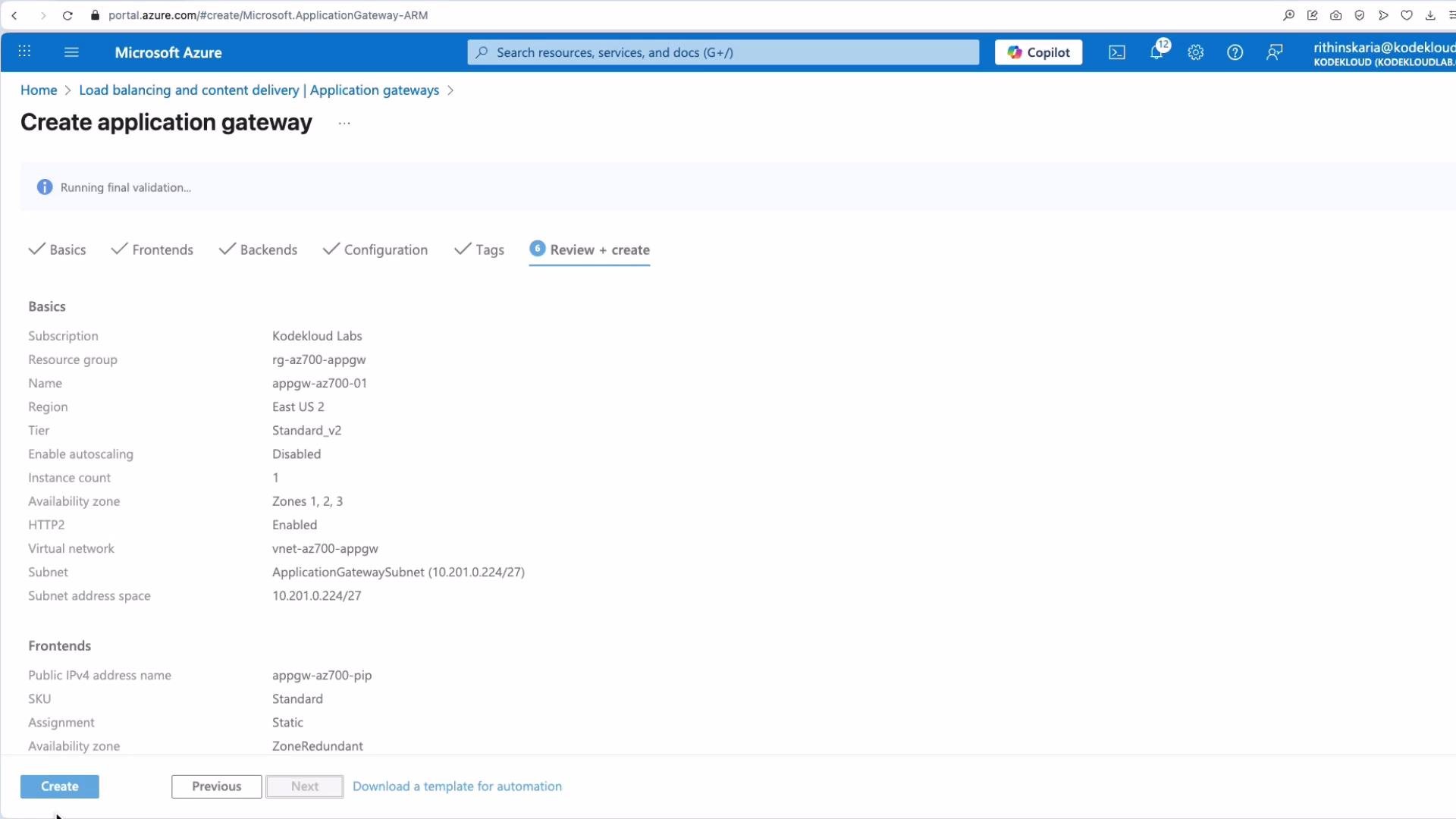Click the browser shield icon
Viewport: 1456px width, 819px height.
[1360, 15]
